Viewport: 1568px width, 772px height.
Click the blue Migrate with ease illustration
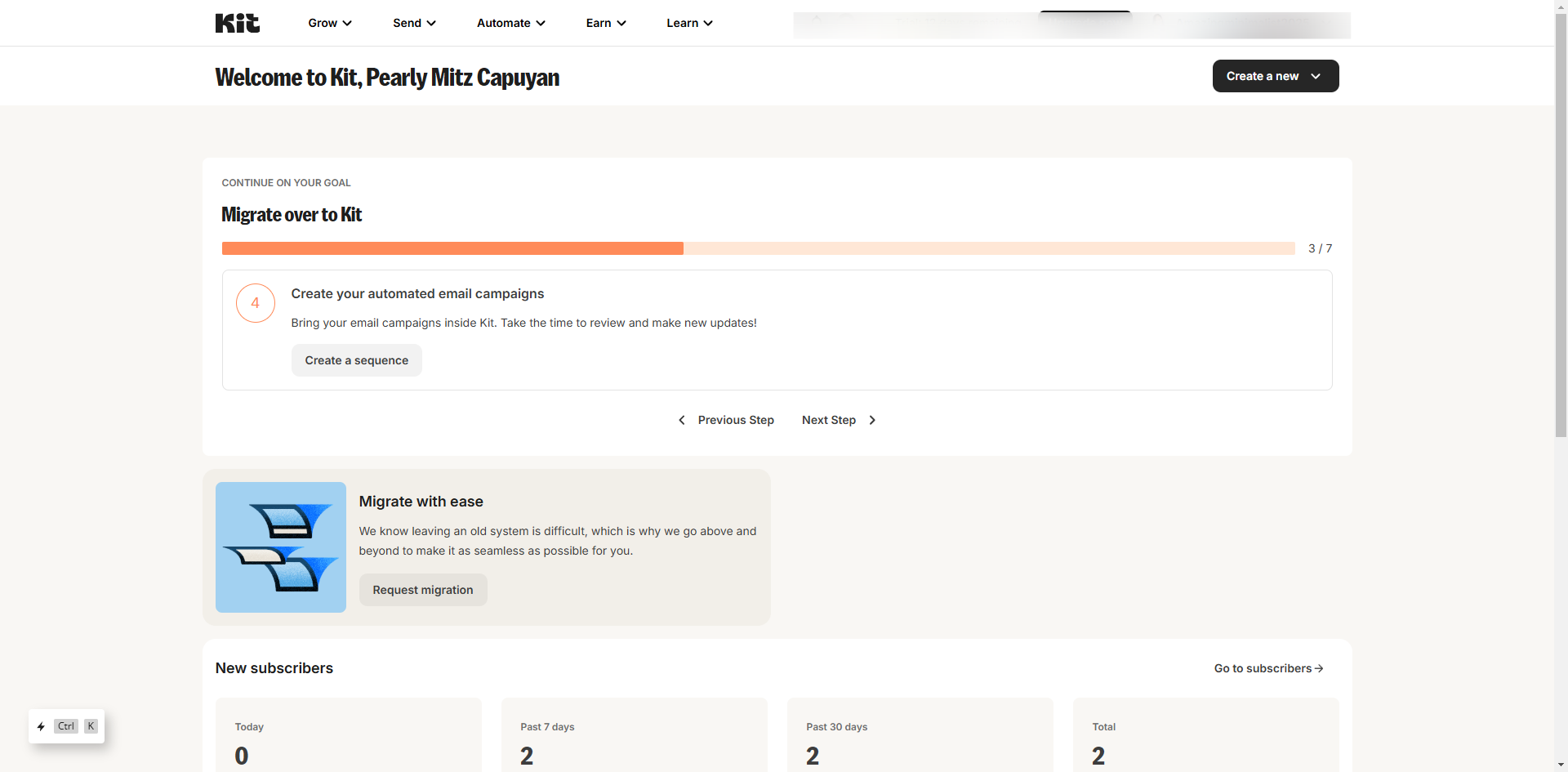click(280, 547)
